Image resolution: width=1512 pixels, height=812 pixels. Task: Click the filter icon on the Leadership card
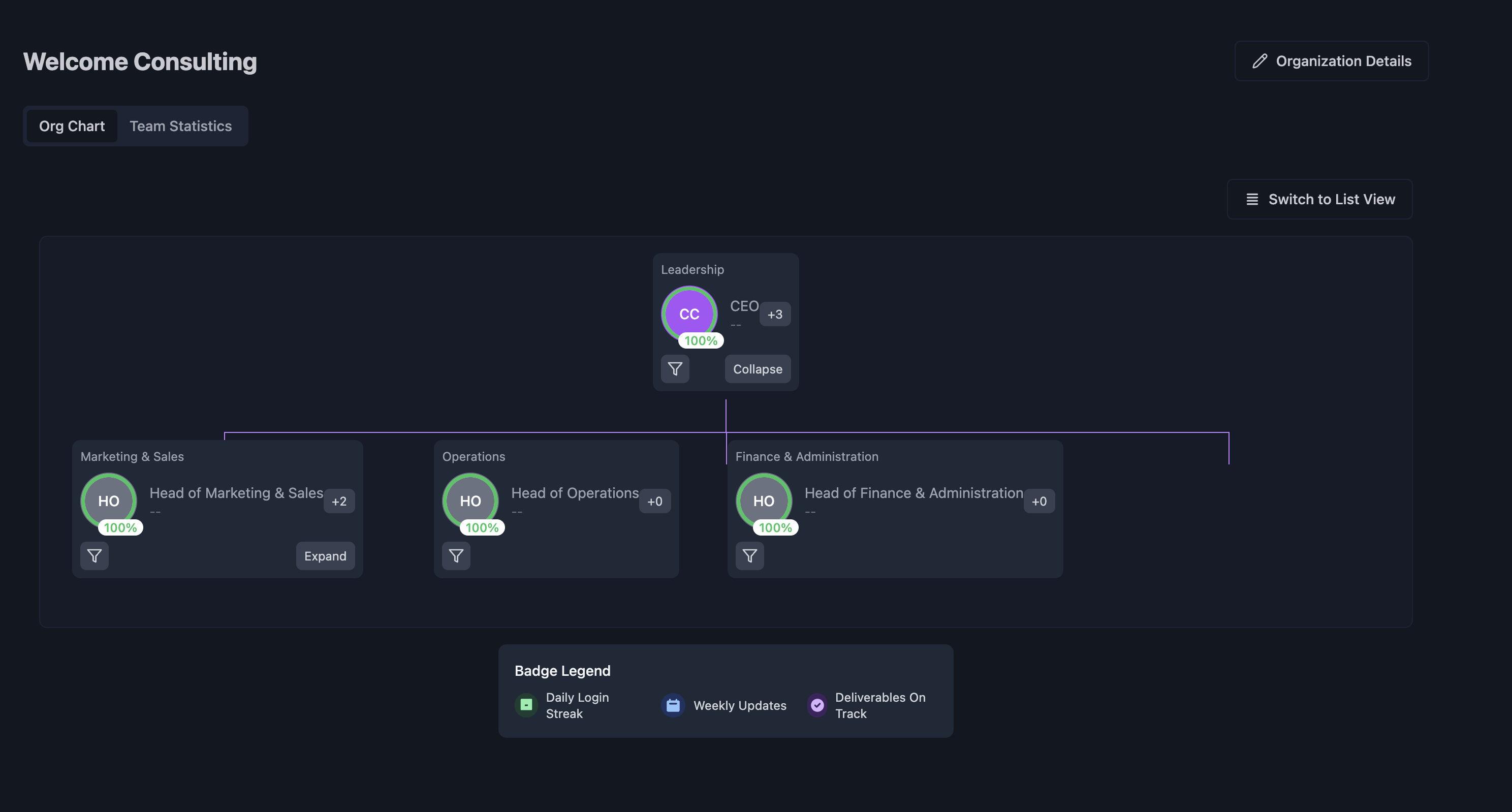675,369
